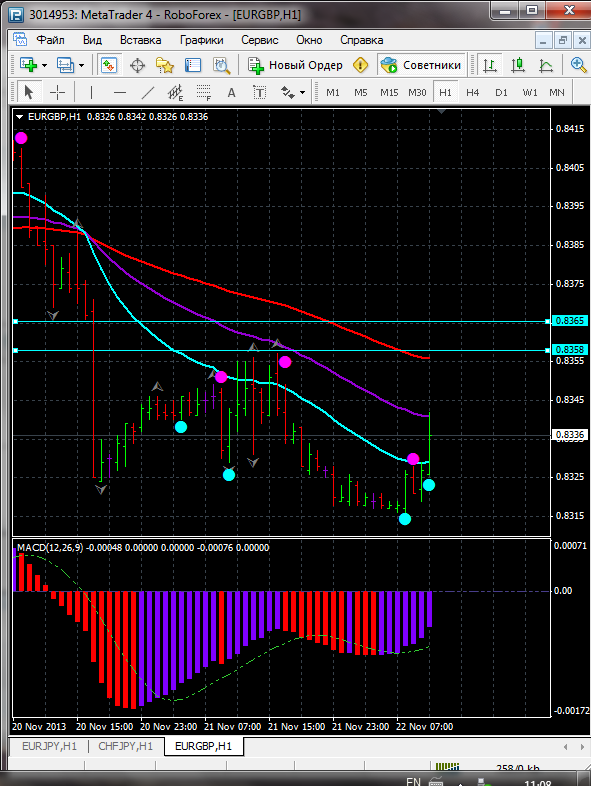Image resolution: width=600 pixels, height=786 pixels.
Task: Click the zoom in magnifier icon
Action: (578, 65)
